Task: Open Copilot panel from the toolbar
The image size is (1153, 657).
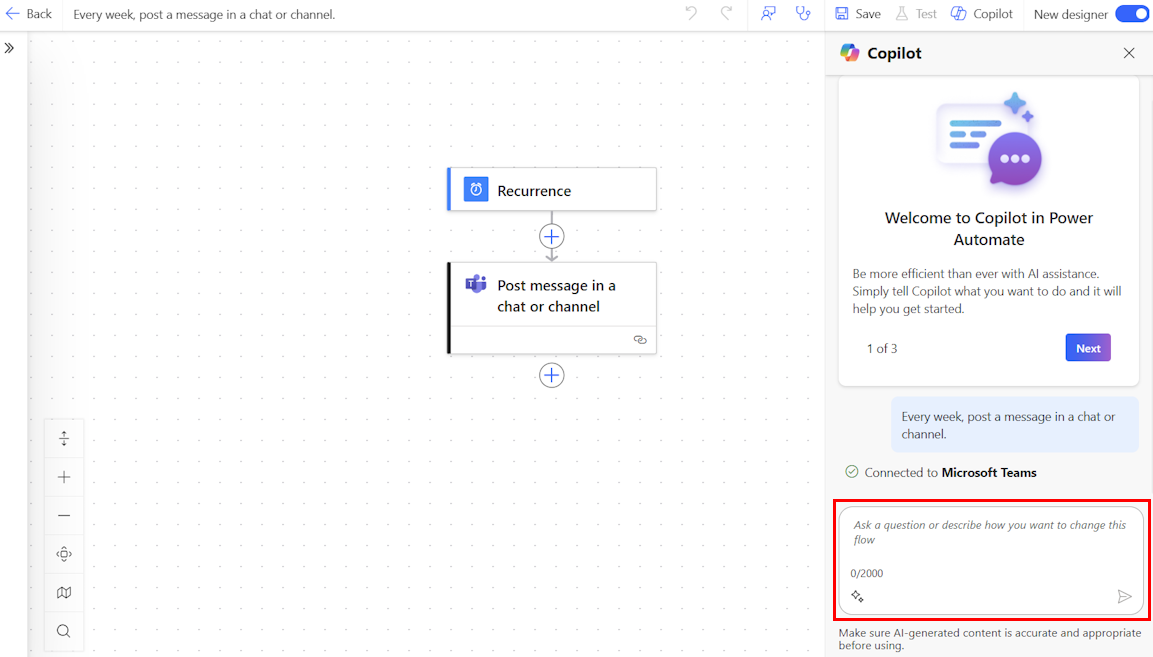Action: (981, 13)
